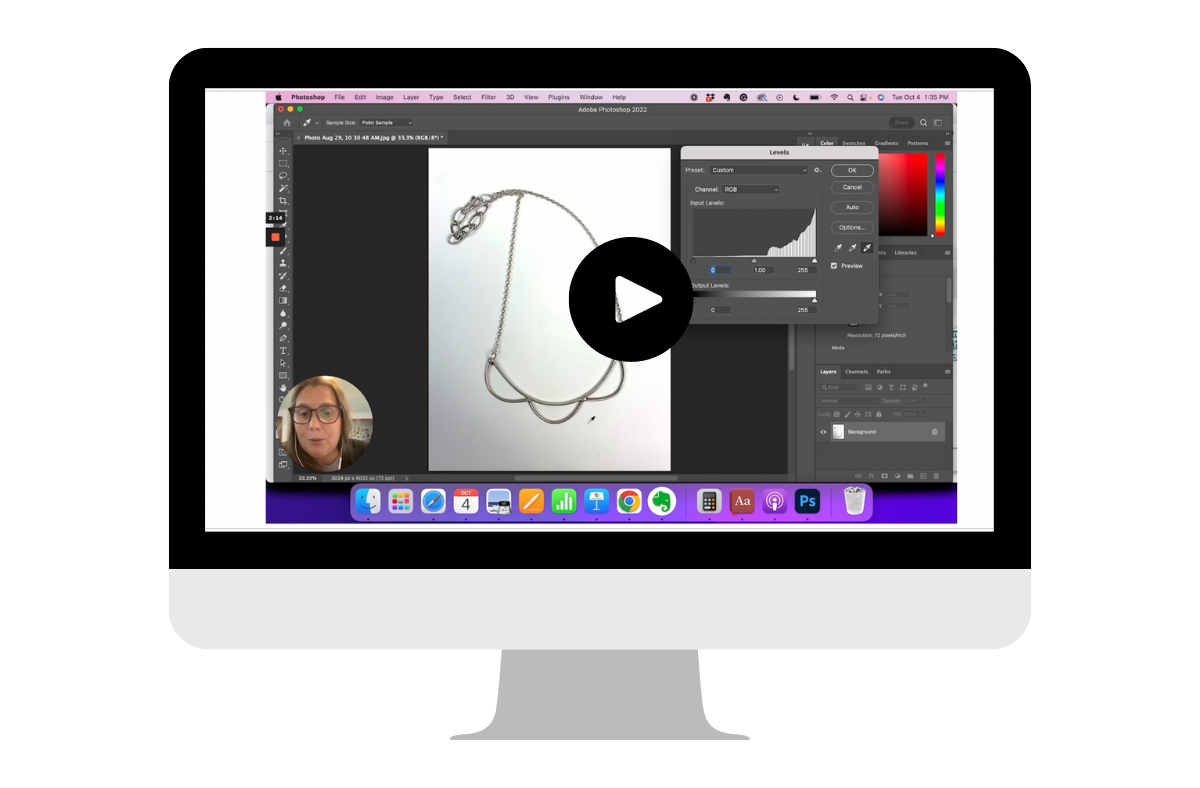Click the Background layer lock icon
This screenshot has height=788, width=1200.
pyautogui.click(x=934, y=432)
